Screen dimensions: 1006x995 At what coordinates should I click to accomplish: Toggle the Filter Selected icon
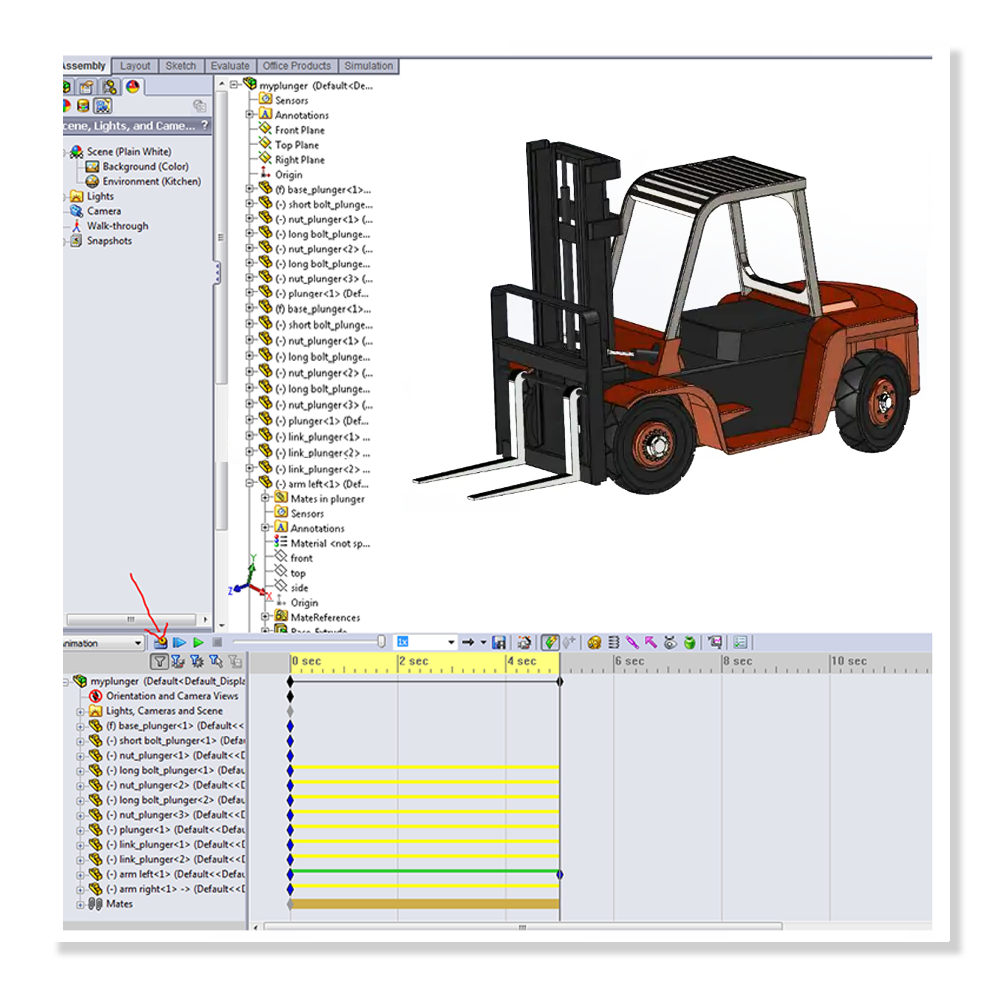[216, 661]
